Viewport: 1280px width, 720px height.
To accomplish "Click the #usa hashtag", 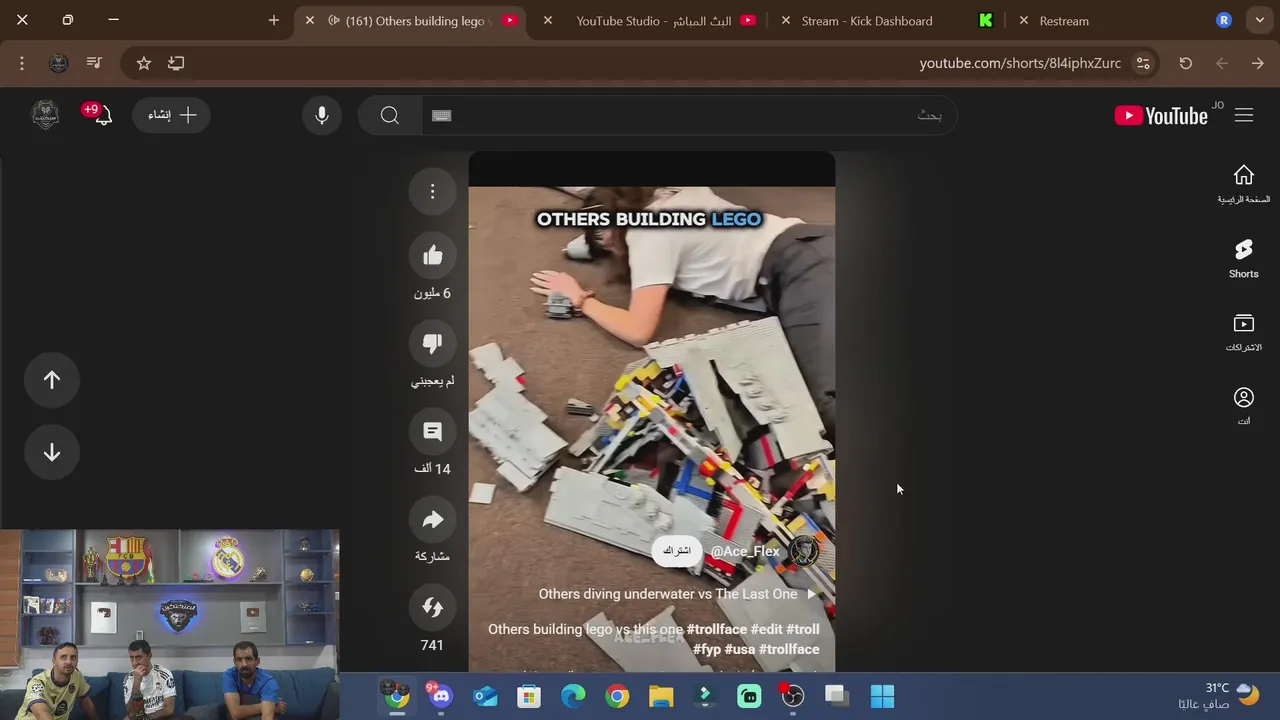I will point(739,649).
